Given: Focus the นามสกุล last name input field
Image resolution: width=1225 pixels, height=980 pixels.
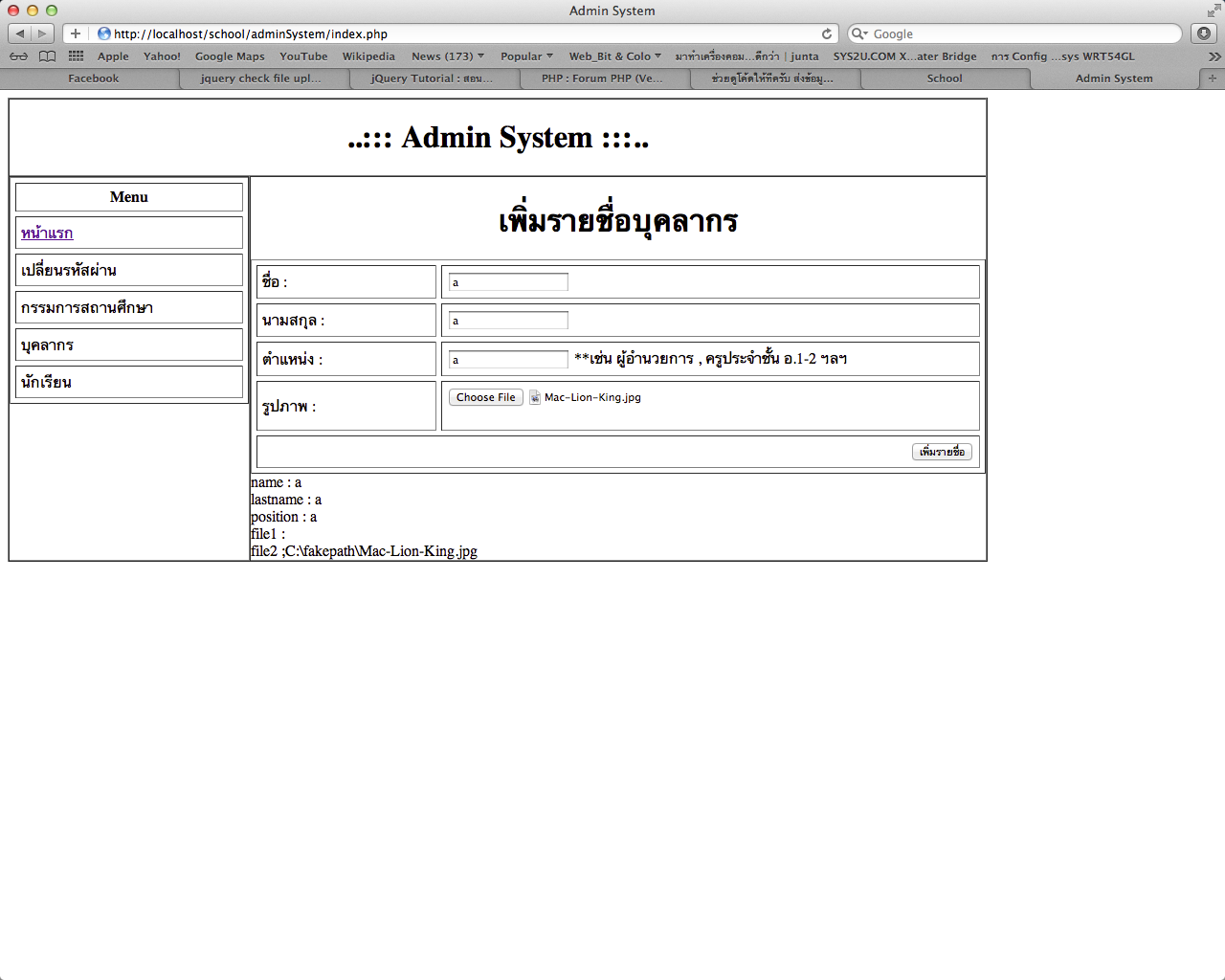Looking at the screenshot, I should click(508, 321).
